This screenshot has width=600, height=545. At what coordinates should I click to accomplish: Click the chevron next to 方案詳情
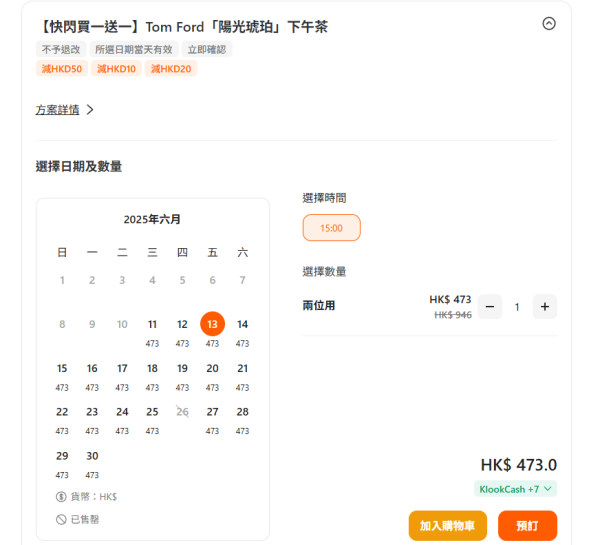click(x=90, y=110)
